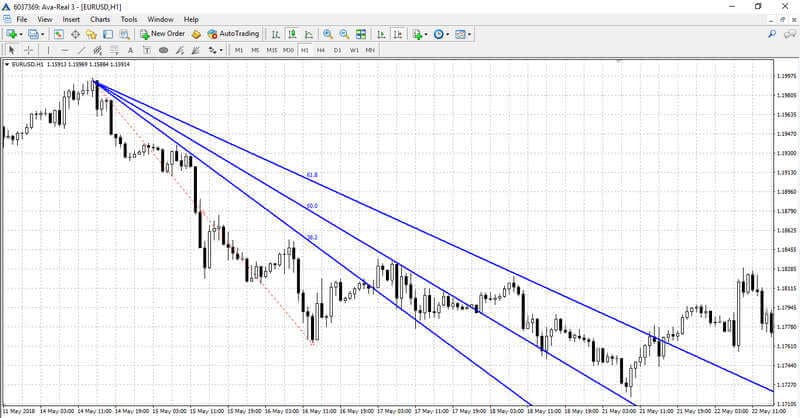Open the File menu
The width and height of the screenshot is (800, 418).
22,19
